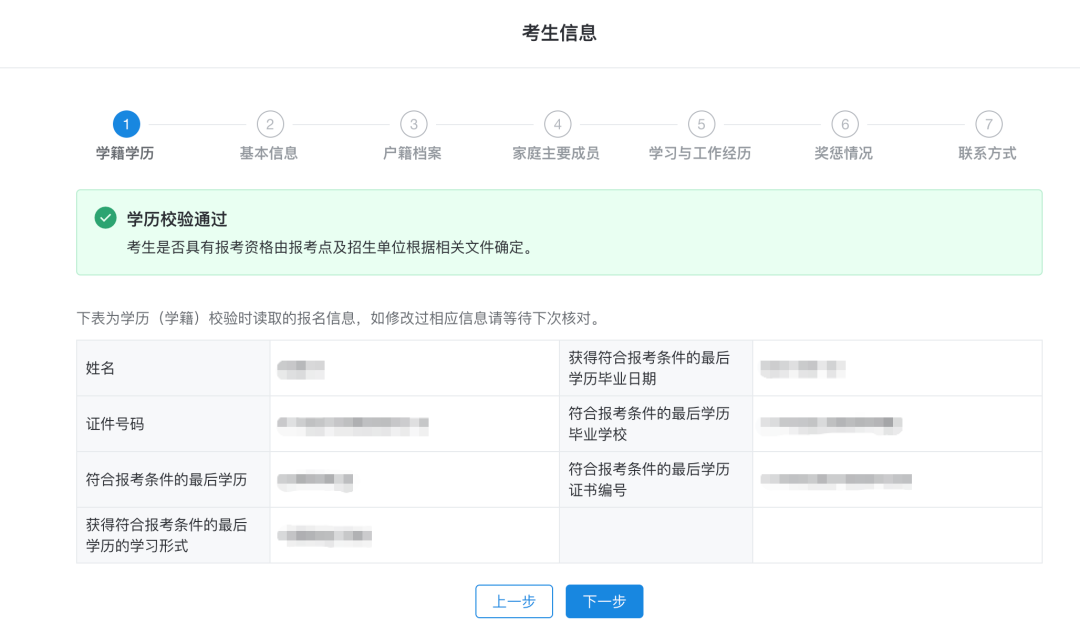Click the 学籍学历 step label
This screenshot has height=634, width=1080.
click(x=125, y=153)
